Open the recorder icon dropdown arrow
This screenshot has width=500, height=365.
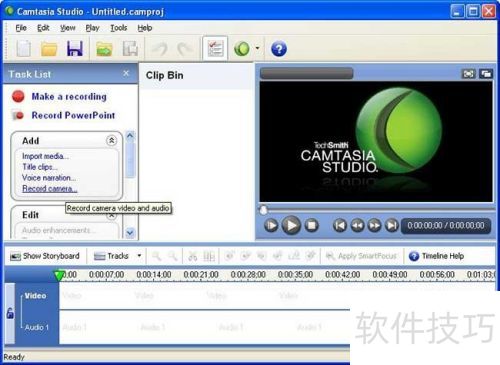(257, 48)
